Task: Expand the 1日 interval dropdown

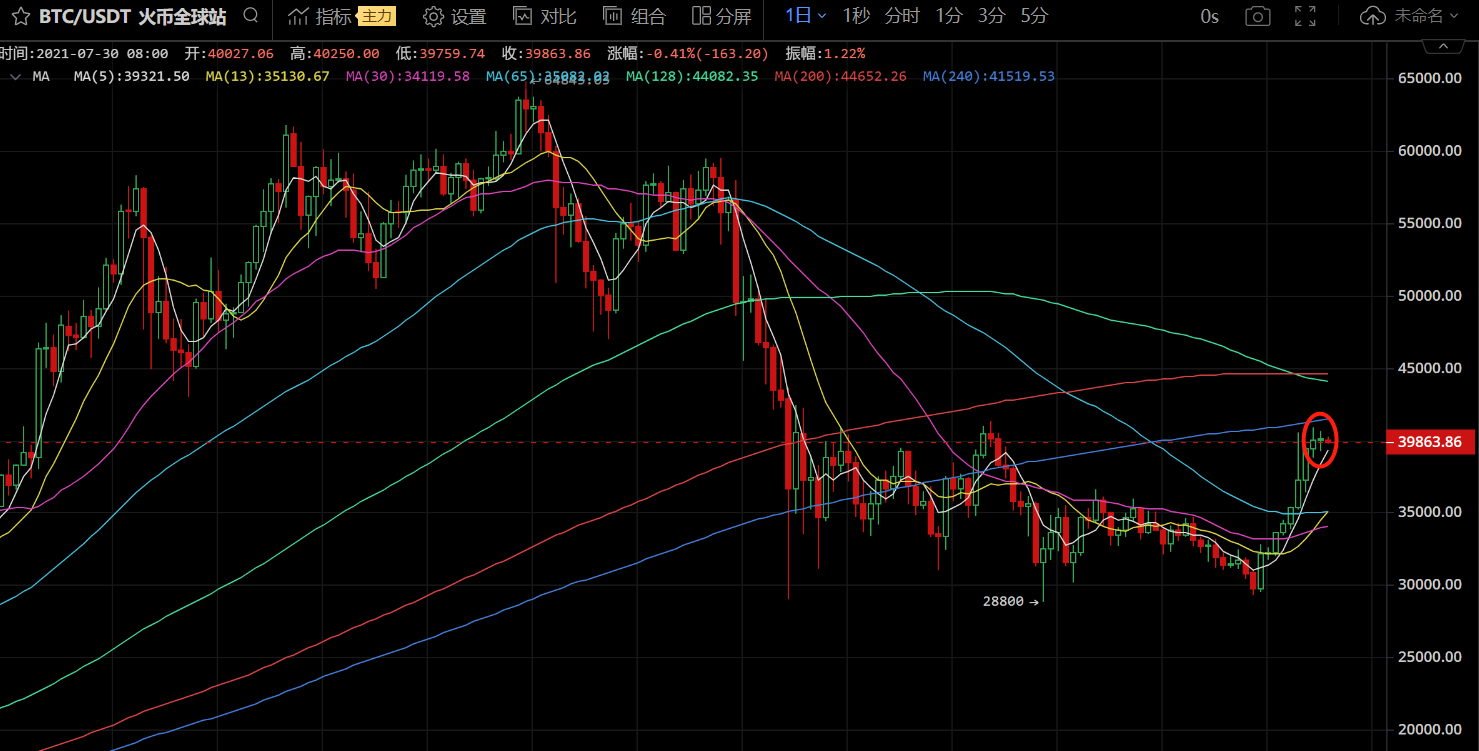Action: click(806, 15)
